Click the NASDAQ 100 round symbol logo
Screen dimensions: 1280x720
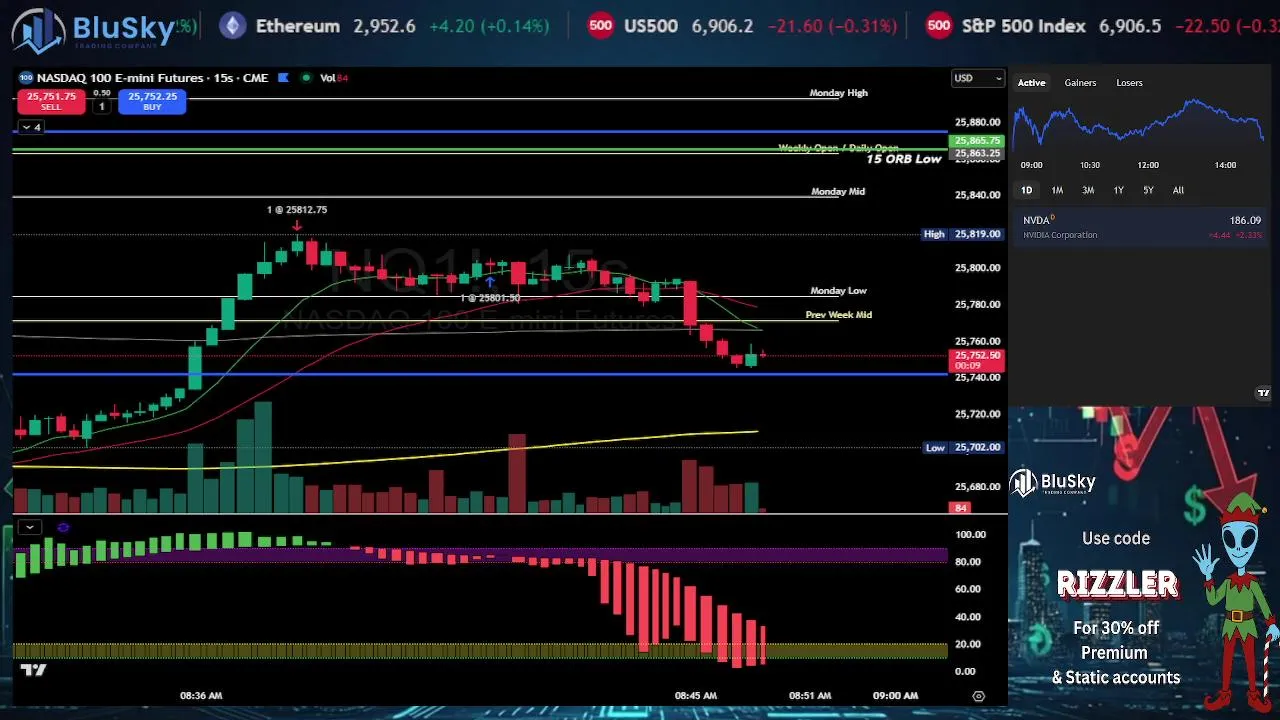pos(25,77)
